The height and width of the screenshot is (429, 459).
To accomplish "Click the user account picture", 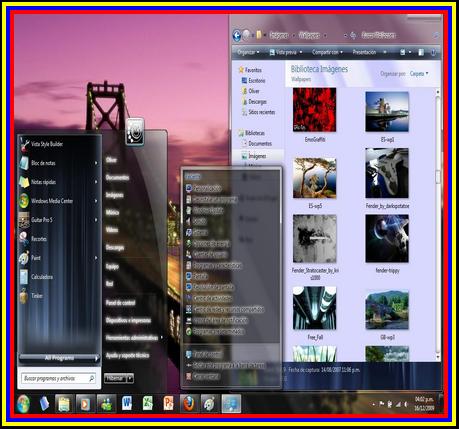I will [x=135, y=131].
